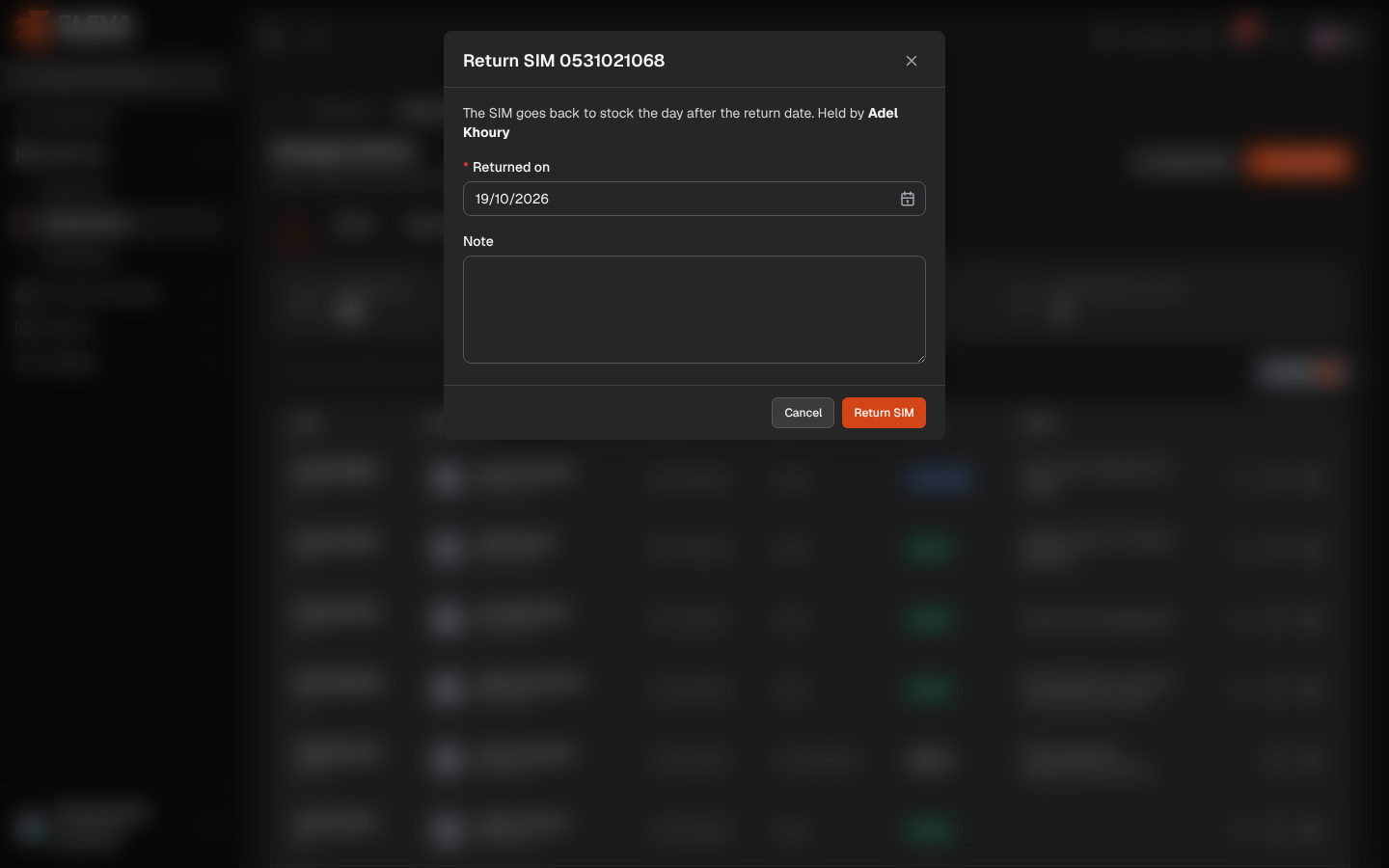1389x868 pixels.
Task: Click into the Note text area
Action: click(x=694, y=310)
